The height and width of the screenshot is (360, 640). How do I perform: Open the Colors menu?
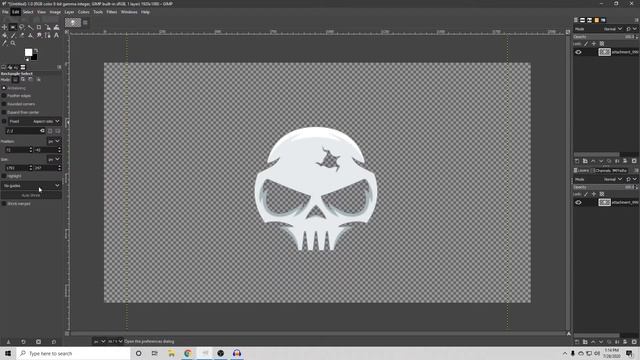pos(84,12)
